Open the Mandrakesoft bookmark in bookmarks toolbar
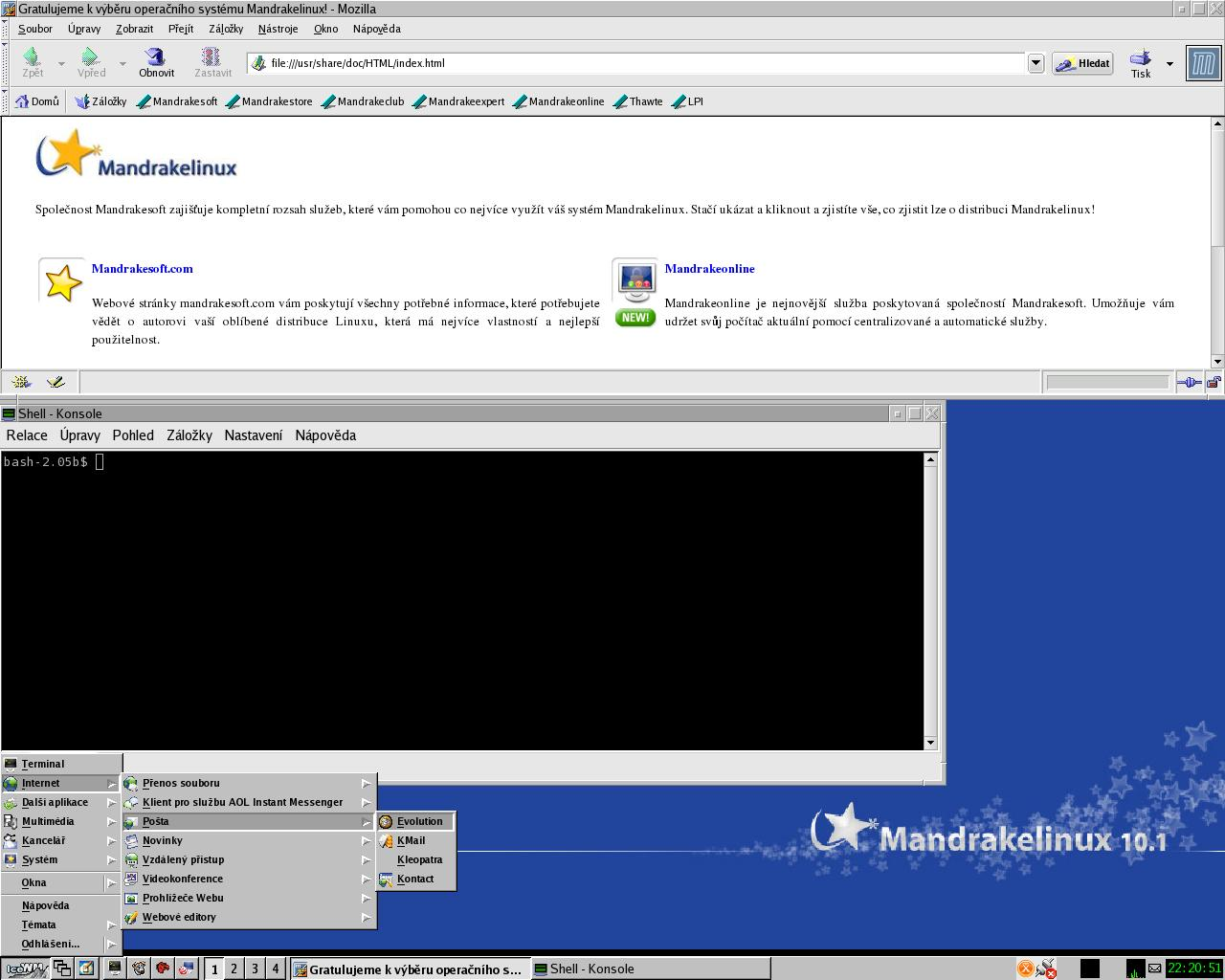This screenshot has width=1225, height=980. pos(178,101)
